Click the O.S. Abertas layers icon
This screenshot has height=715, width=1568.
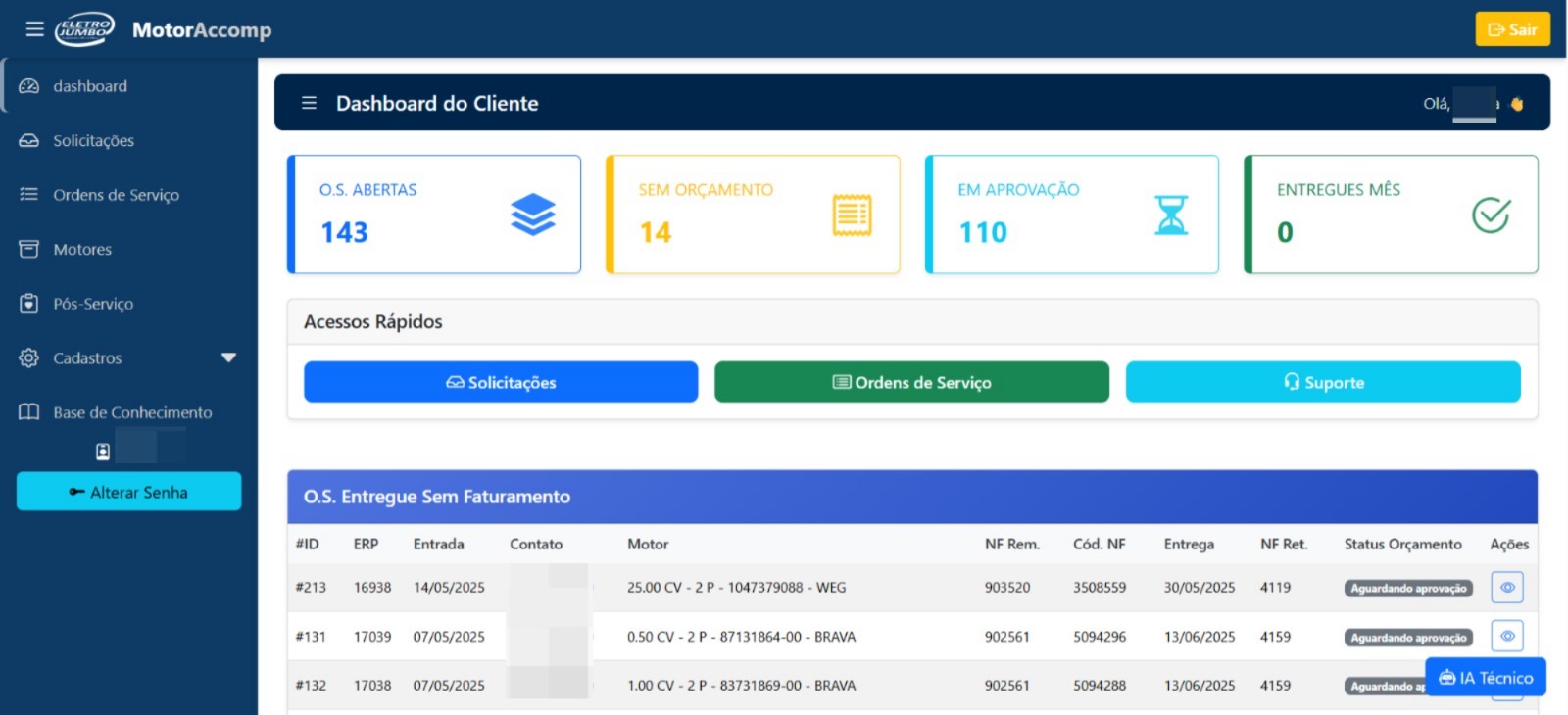[x=532, y=214]
